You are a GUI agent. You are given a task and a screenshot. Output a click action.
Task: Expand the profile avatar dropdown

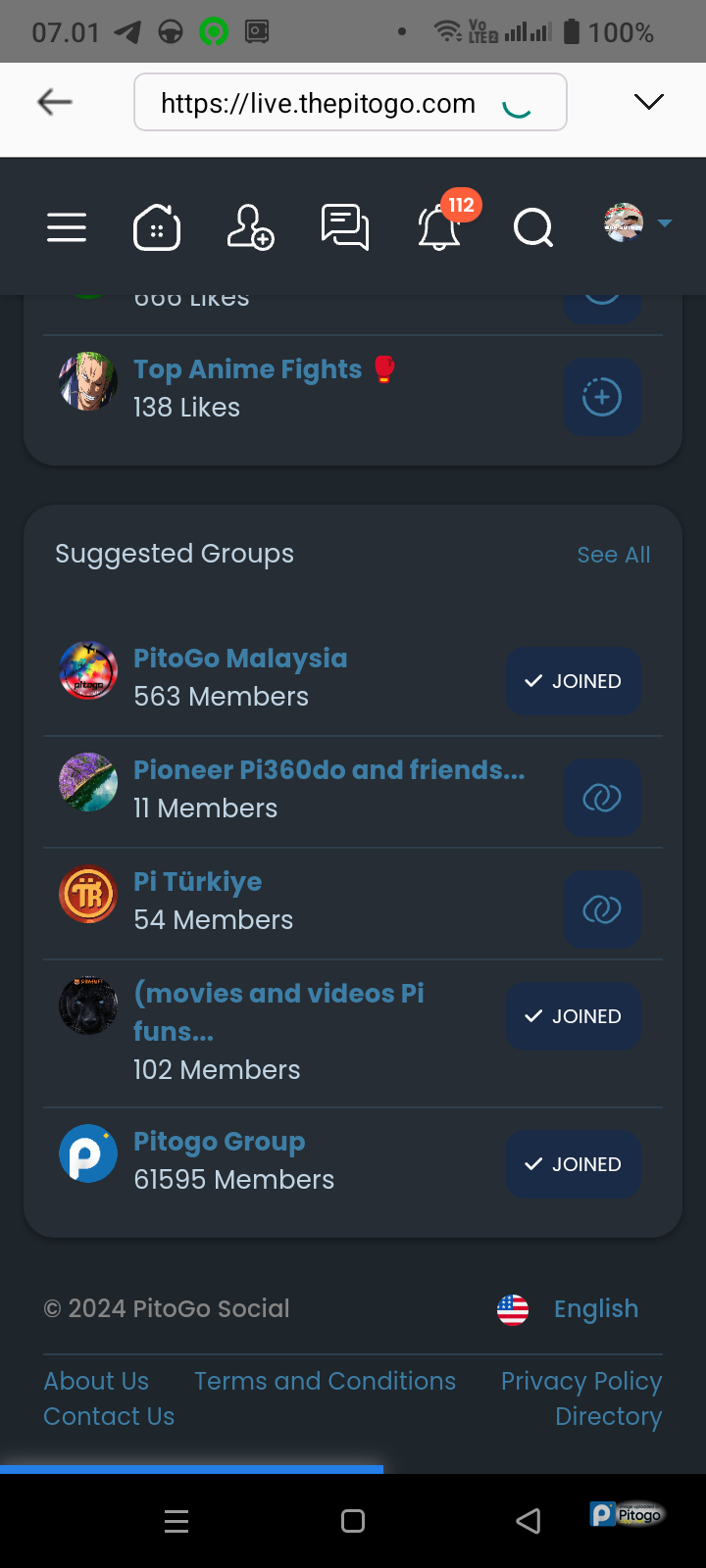click(x=637, y=223)
